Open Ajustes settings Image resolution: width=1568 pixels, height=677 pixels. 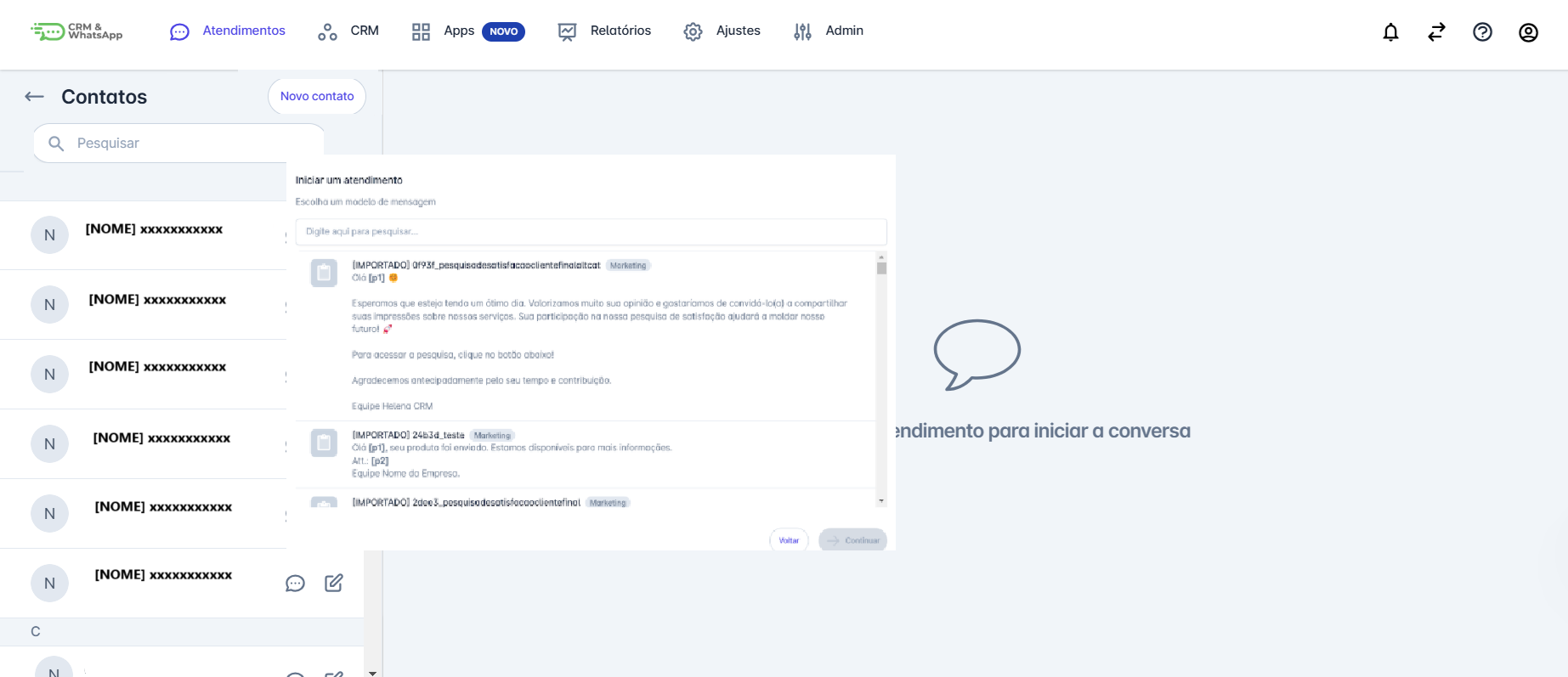(722, 31)
